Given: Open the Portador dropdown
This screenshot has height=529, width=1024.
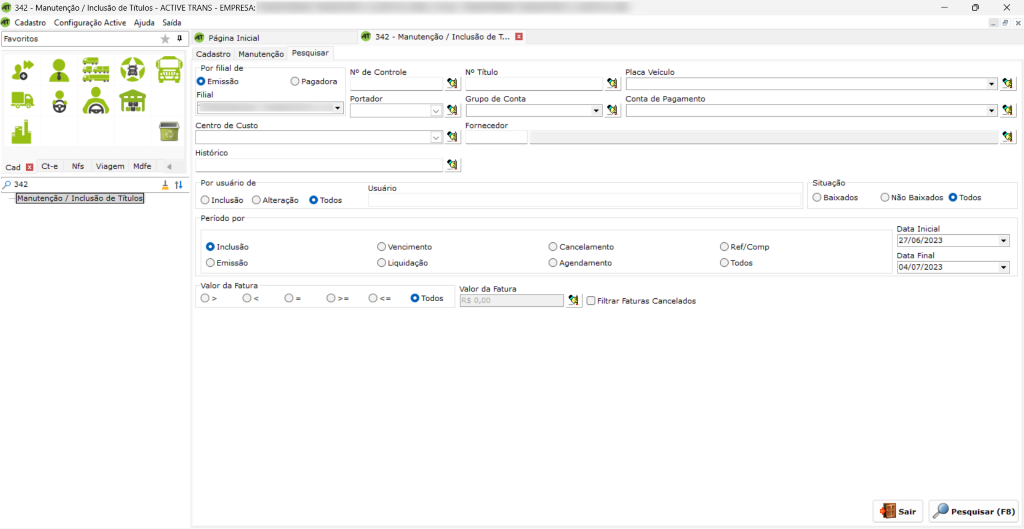Looking at the screenshot, I should point(436,111).
